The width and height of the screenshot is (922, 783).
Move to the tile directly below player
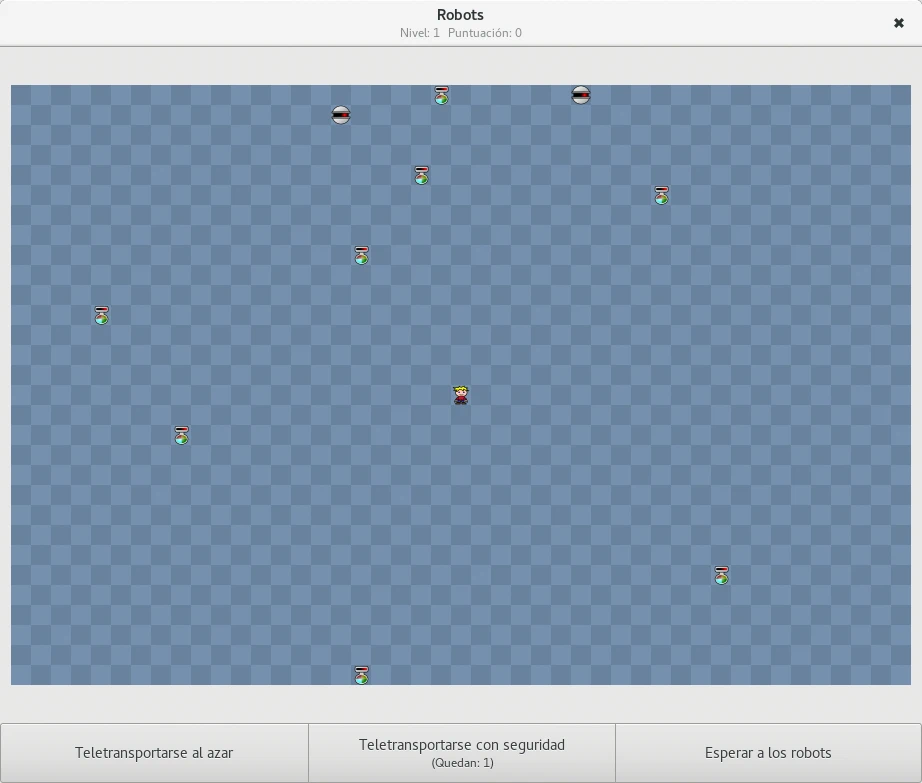coord(461,415)
